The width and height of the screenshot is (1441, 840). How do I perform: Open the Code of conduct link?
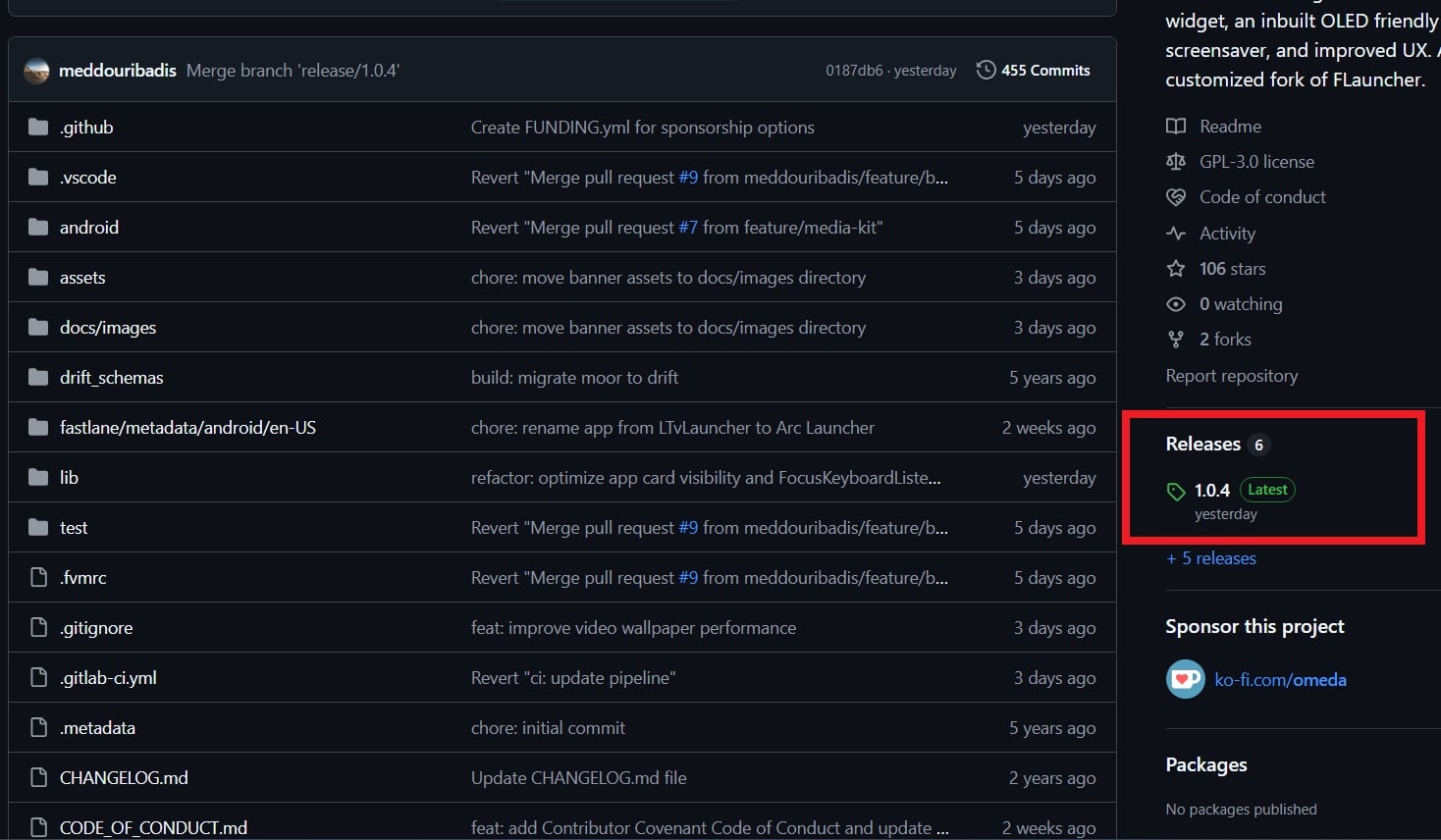1262,197
